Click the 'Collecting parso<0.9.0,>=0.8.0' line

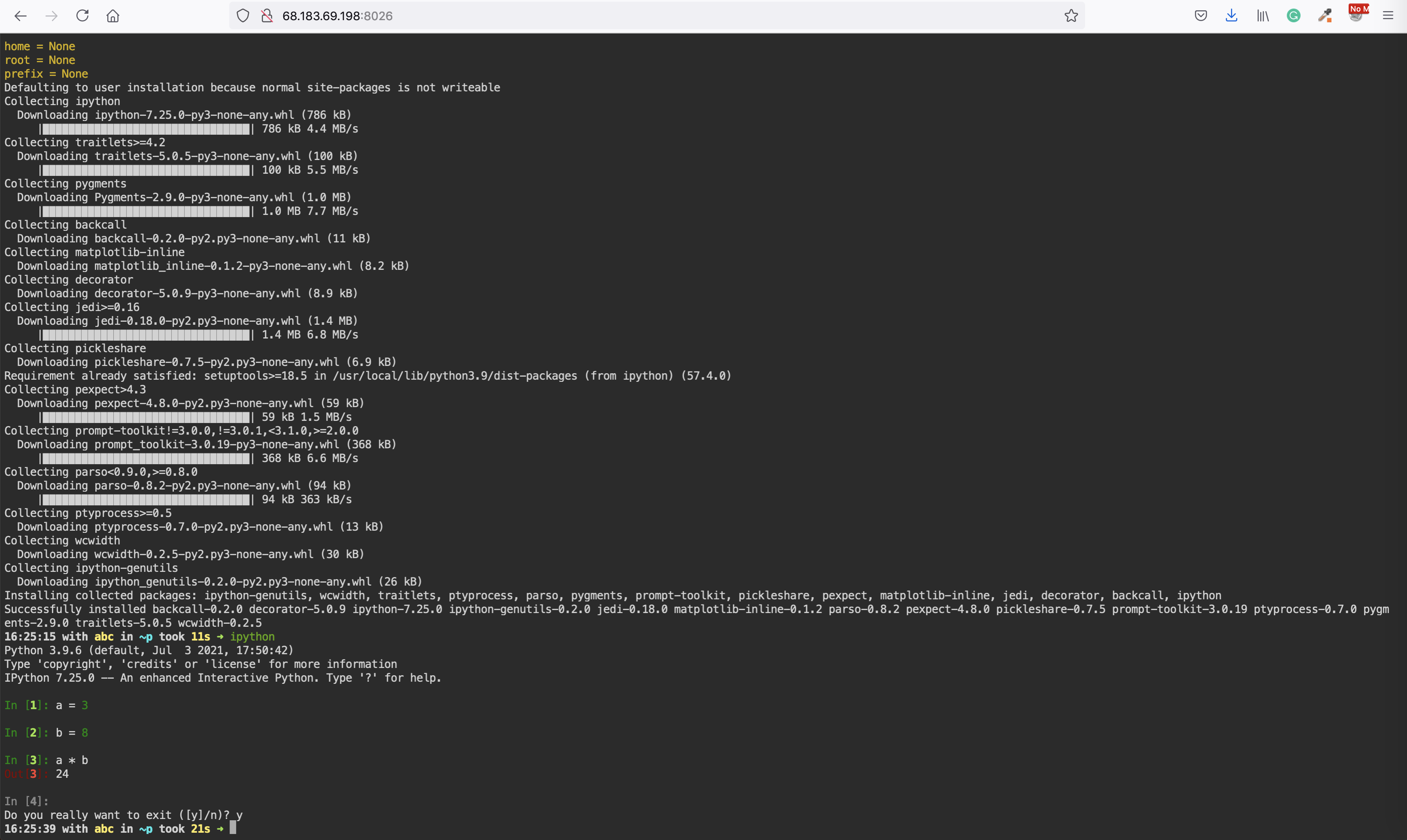coord(101,472)
